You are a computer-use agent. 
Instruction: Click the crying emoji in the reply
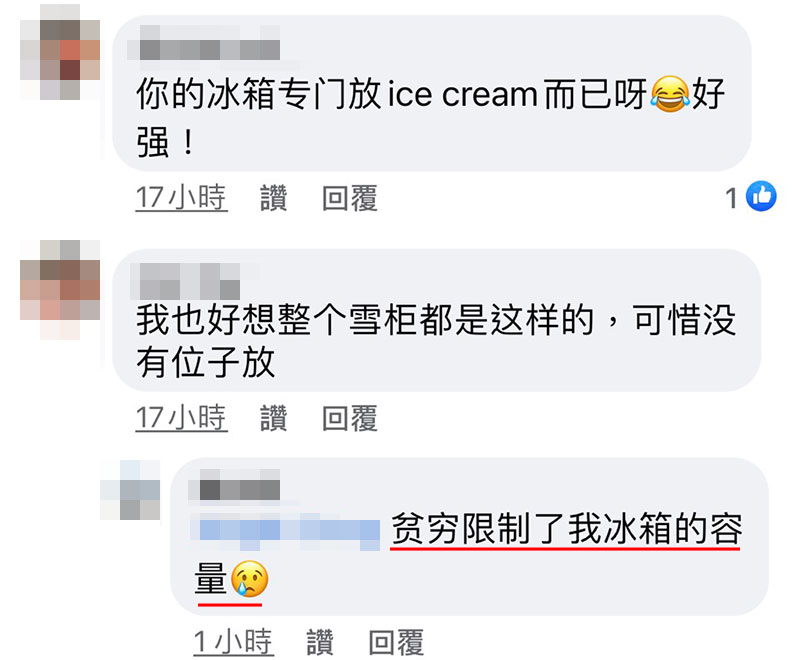click(249, 579)
